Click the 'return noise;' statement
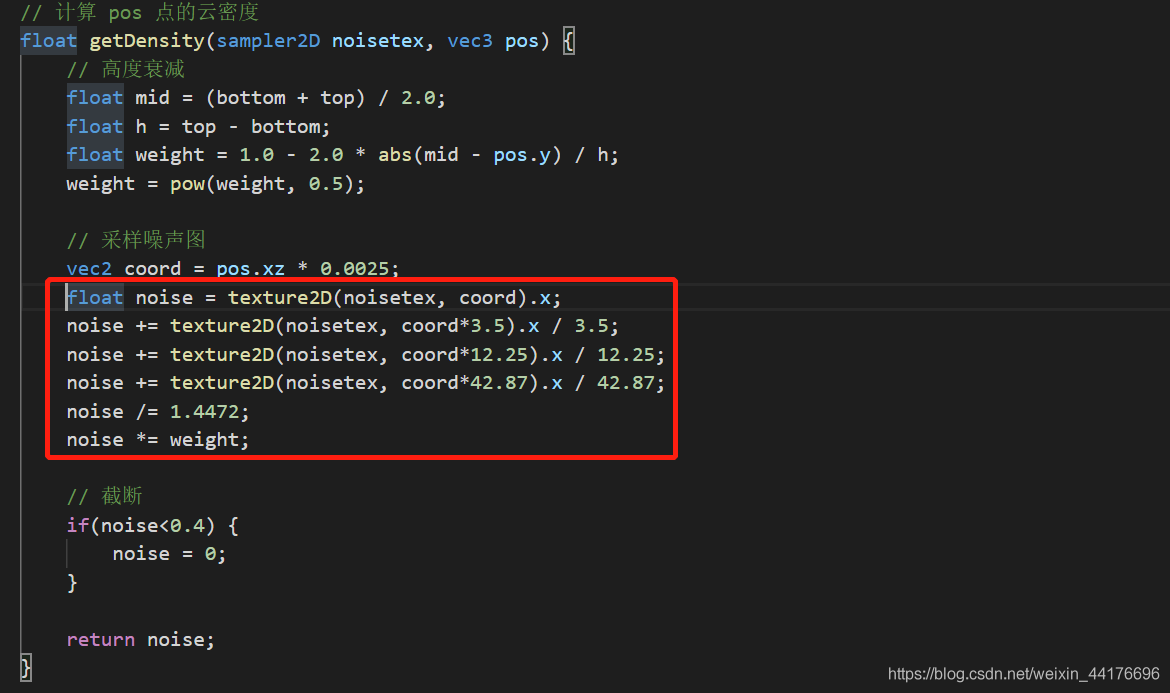This screenshot has width=1170, height=693. (x=140, y=639)
